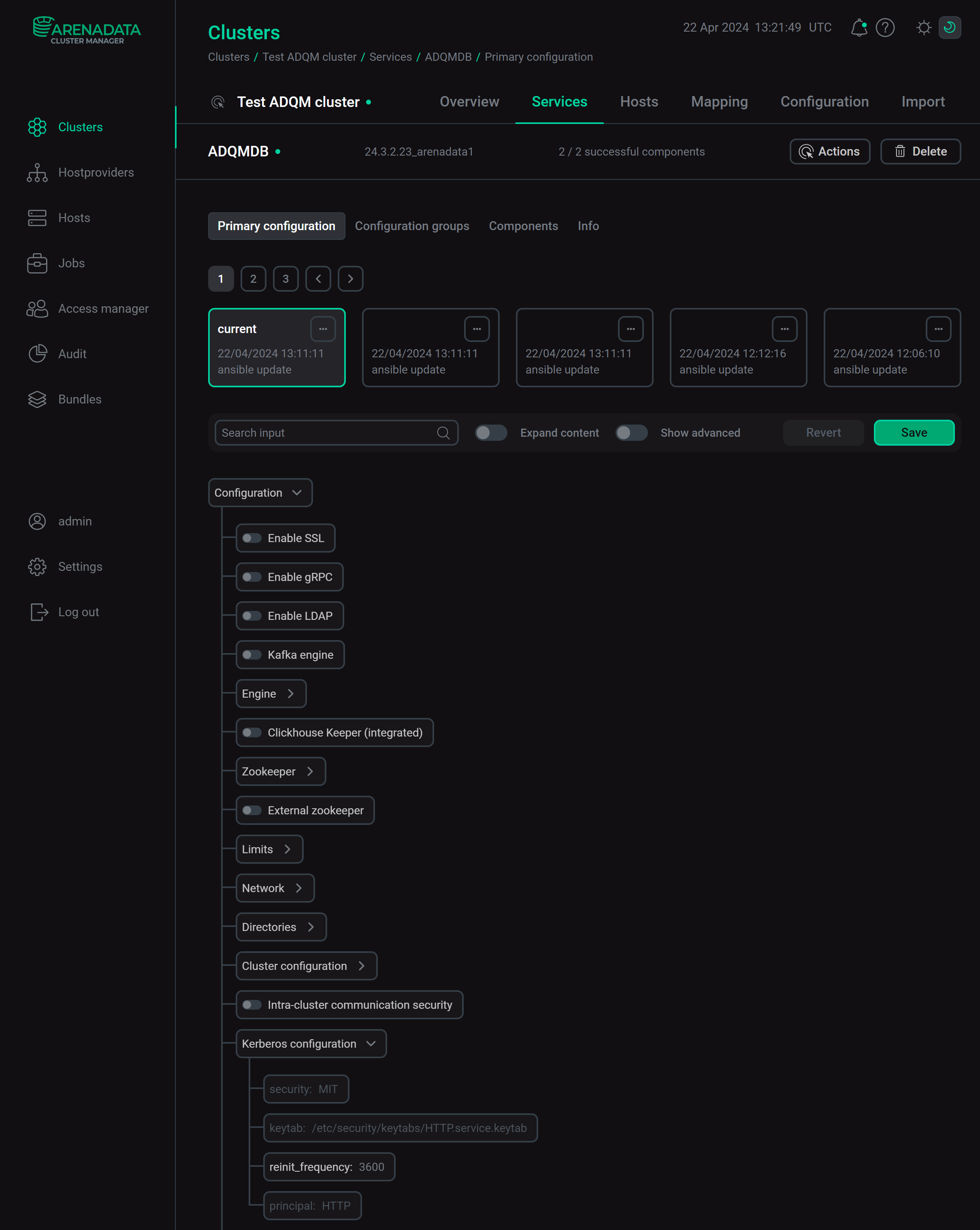The image size is (980, 1230).
Task: Switch to the Mapping tab
Action: 720,102
